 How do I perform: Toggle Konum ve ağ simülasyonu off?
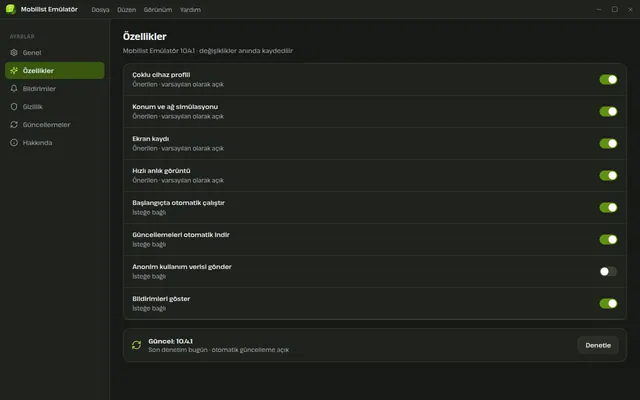pyautogui.click(x=608, y=111)
